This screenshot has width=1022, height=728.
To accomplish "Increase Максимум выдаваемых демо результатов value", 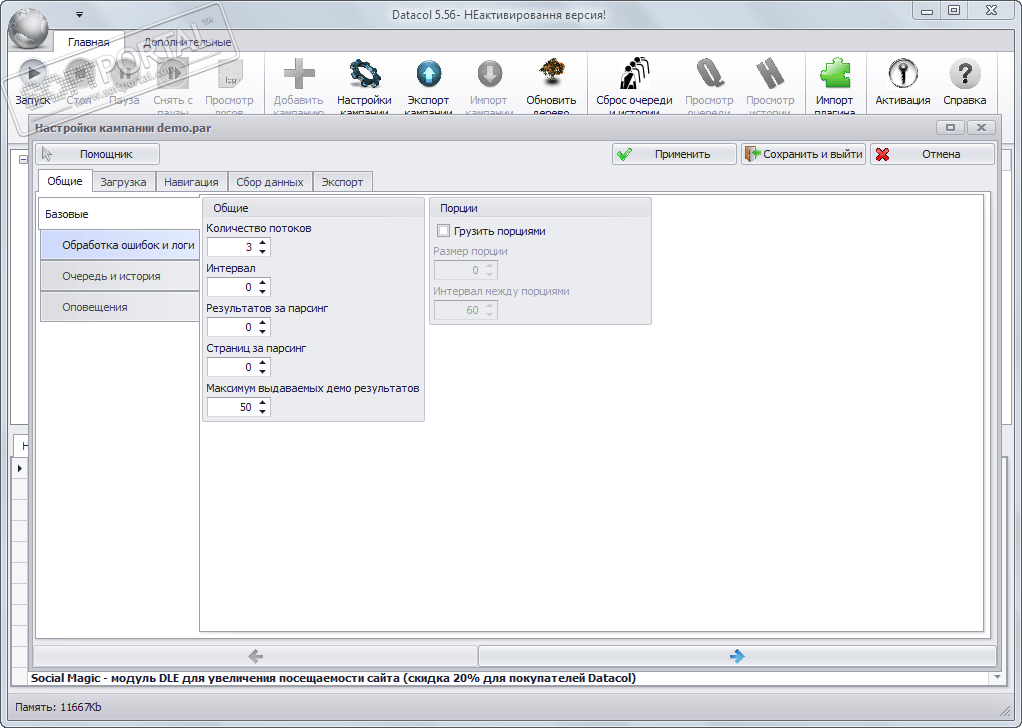I will [x=263, y=402].
